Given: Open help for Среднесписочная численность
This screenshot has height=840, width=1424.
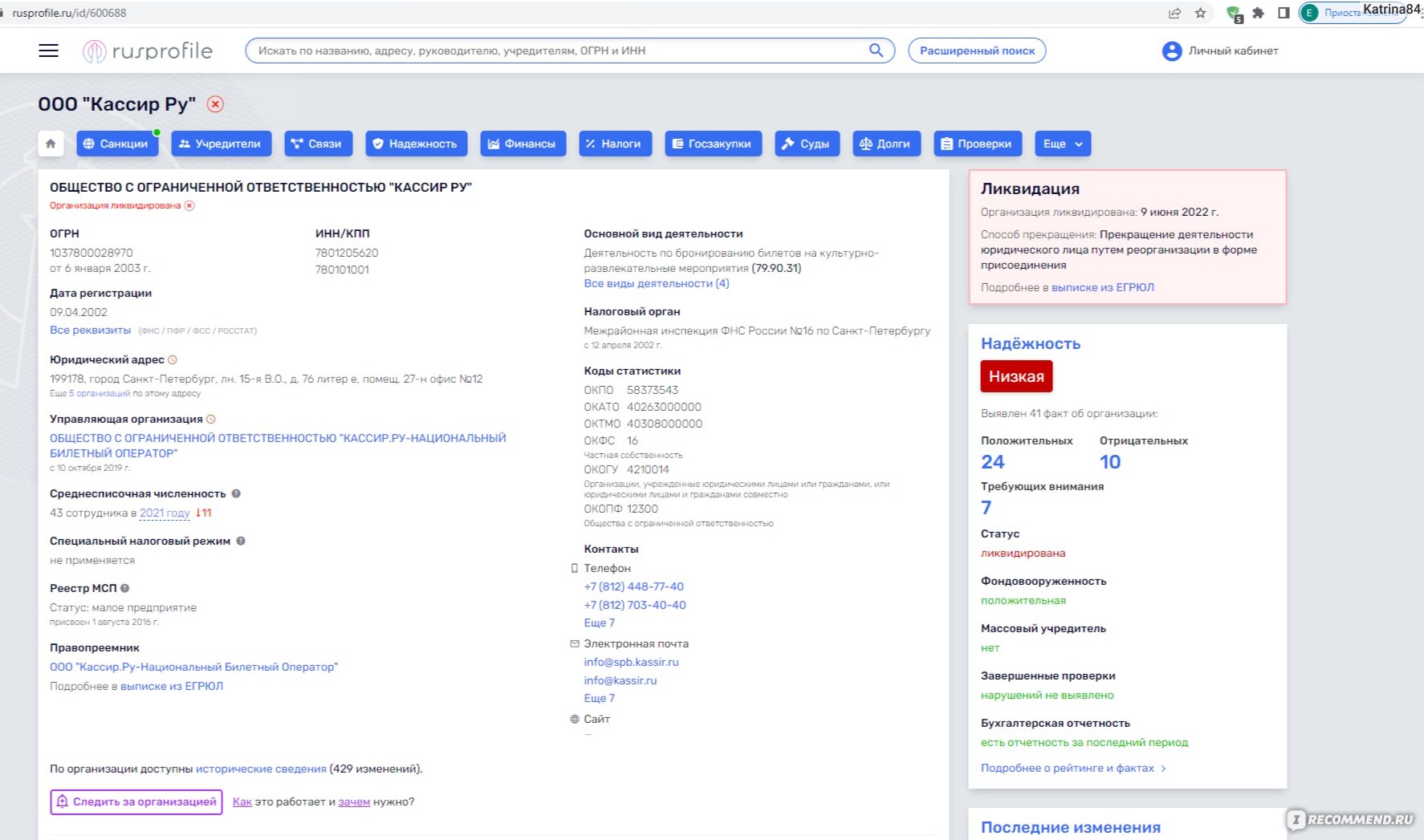Looking at the screenshot, I should [236, 494].
